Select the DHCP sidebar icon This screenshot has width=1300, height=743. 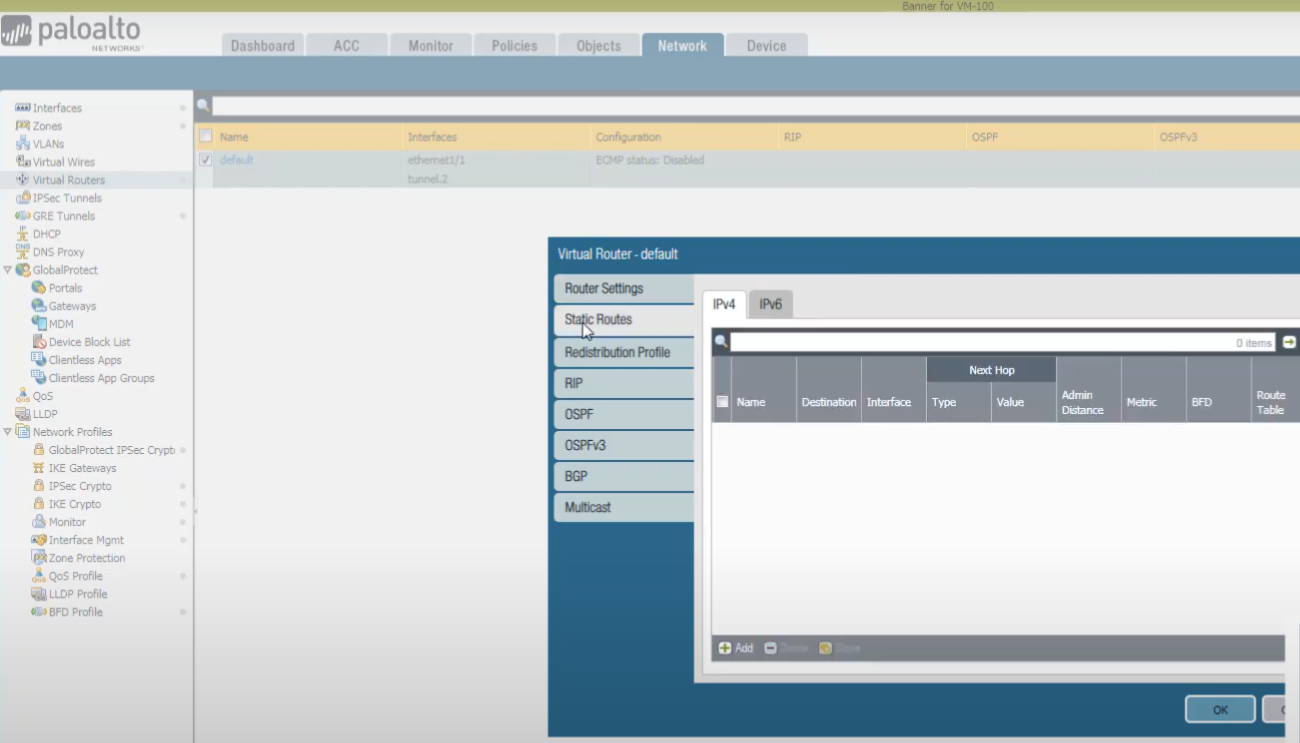click(23, 234)
